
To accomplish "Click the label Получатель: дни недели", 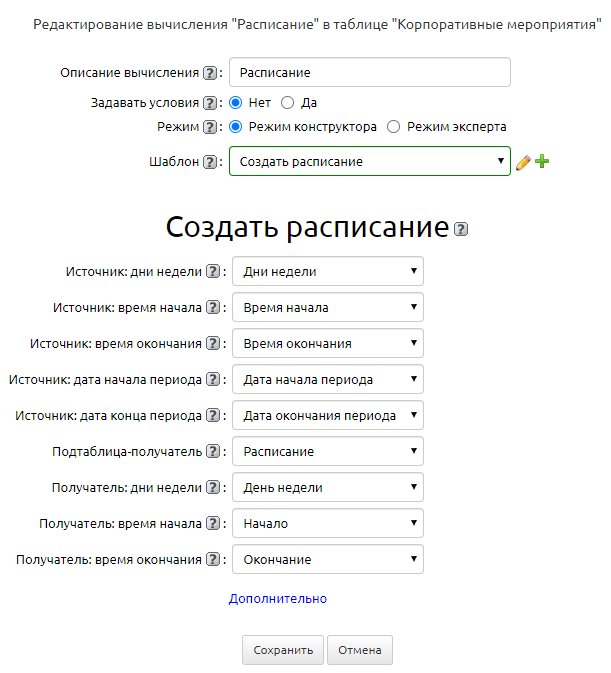I will coord(127,488).
